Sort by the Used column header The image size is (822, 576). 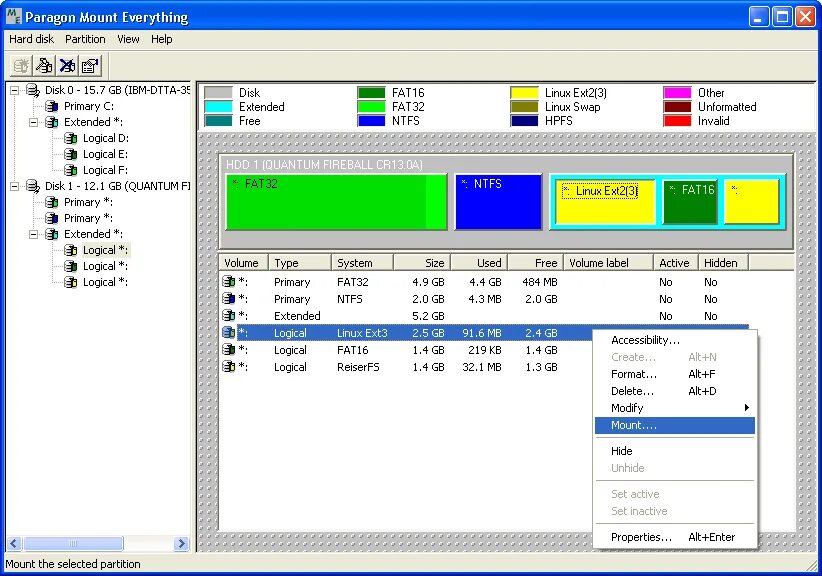[479, 263]
